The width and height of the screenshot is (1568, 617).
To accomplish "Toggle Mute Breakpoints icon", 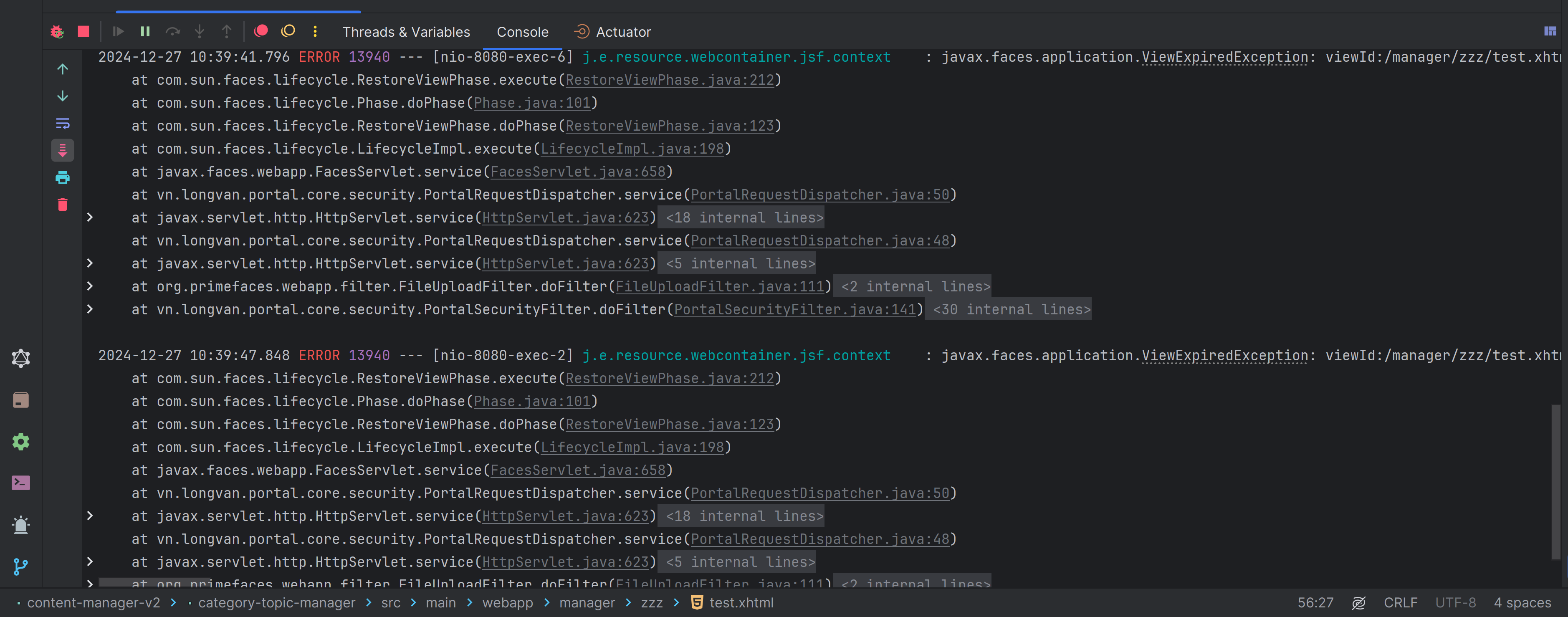I will [288, 31].
